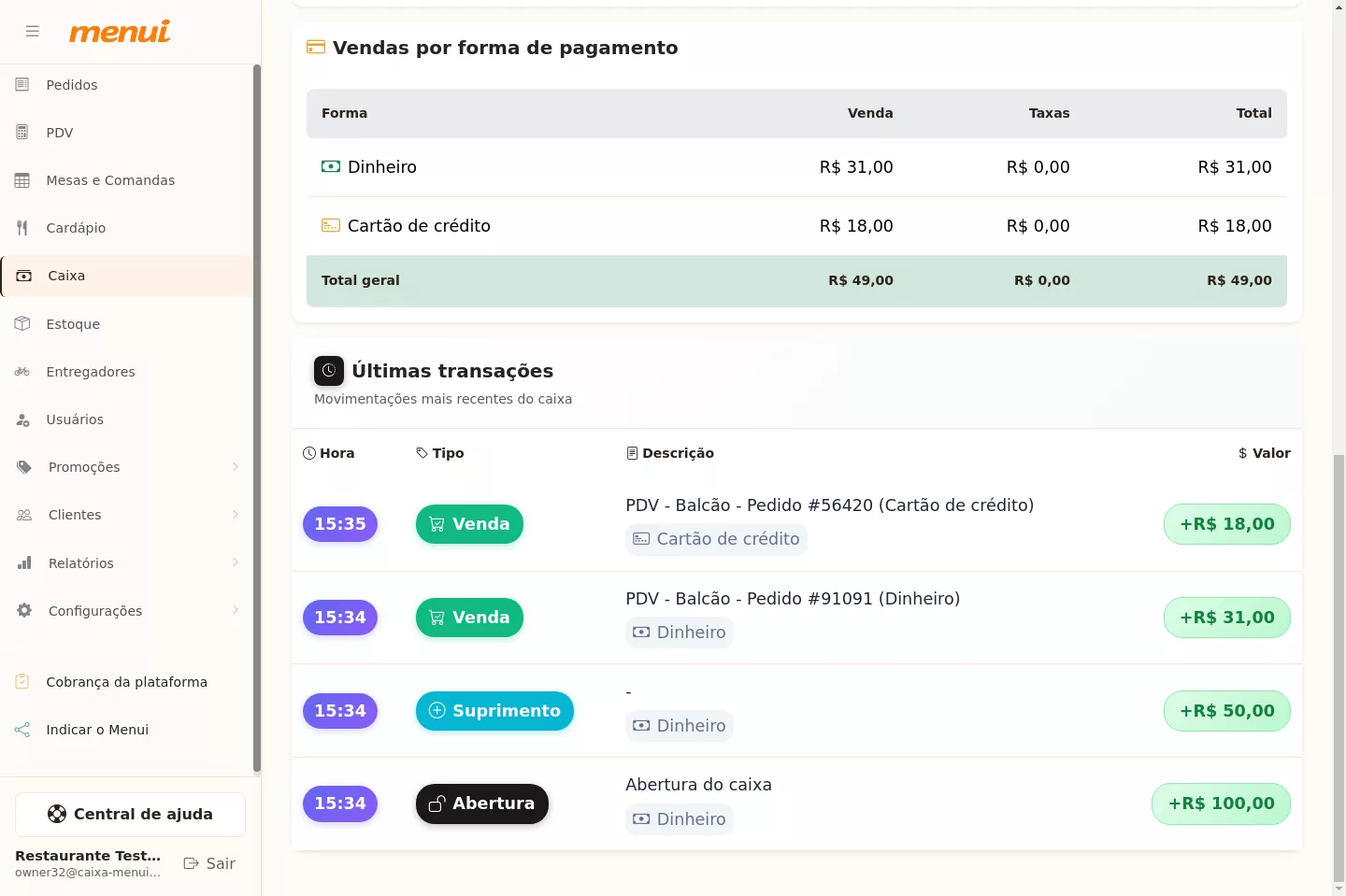This screenshot has height=896, width=1346.
Task: Click the Estoque box icon
Action: coord(22,324)
